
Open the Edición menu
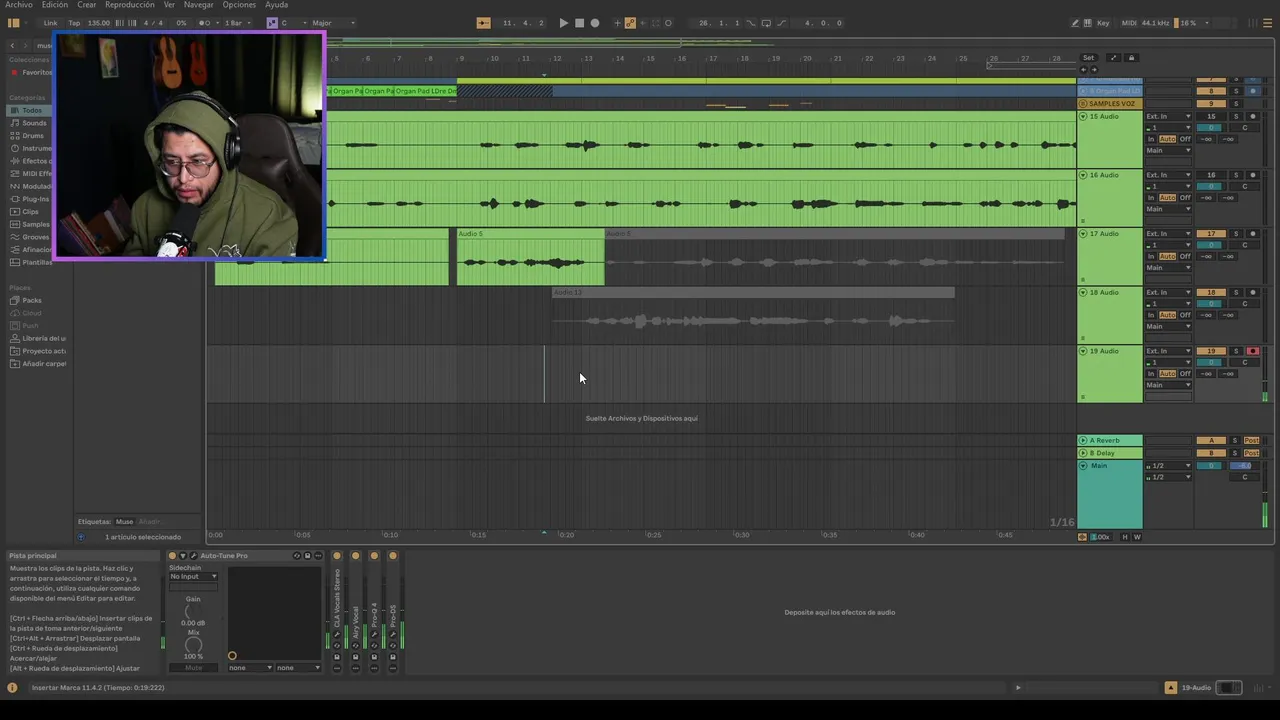pos(55,5)
